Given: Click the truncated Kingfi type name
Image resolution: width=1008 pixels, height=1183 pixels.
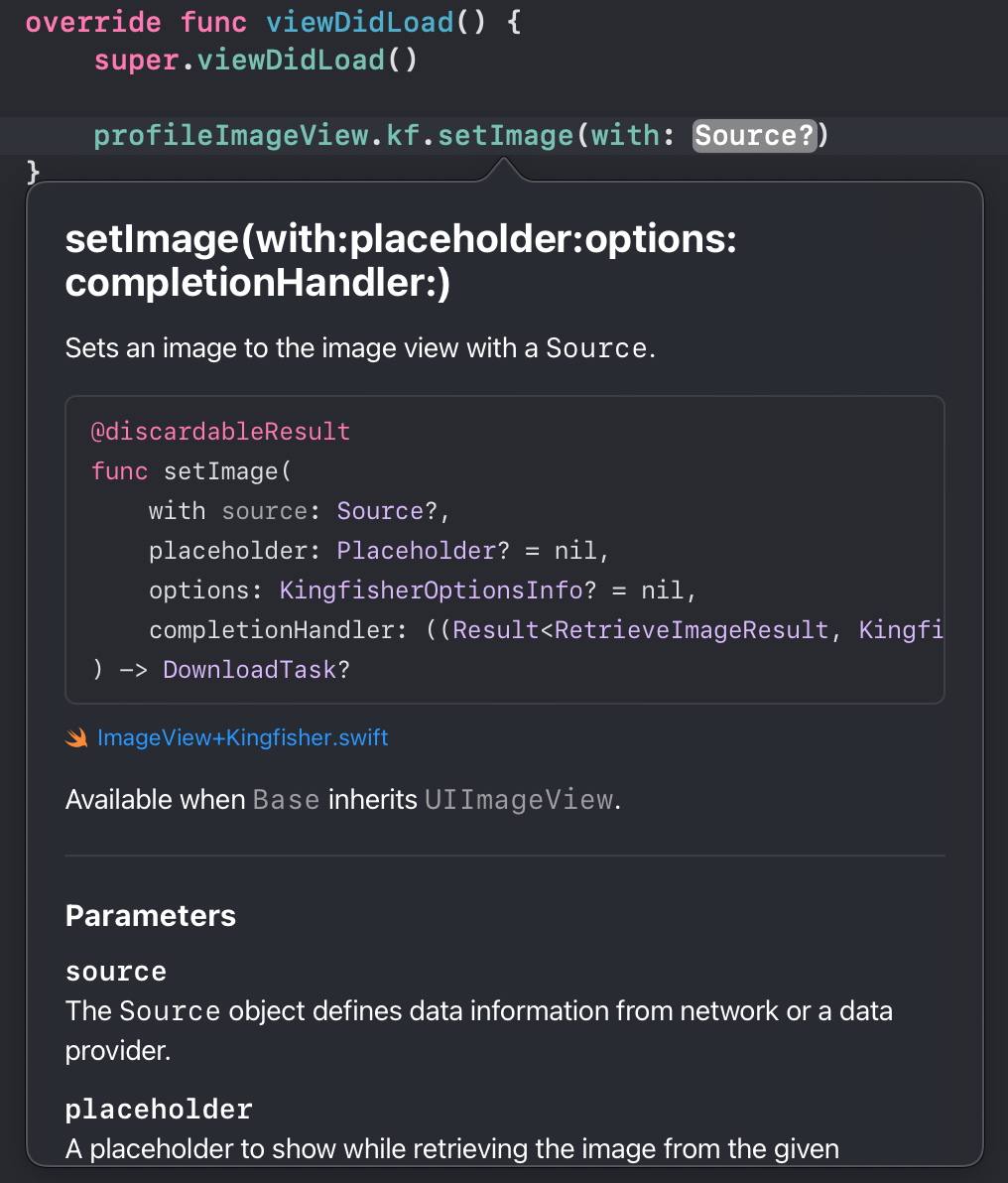Looking at the screenshot, I should coord(901,629).
